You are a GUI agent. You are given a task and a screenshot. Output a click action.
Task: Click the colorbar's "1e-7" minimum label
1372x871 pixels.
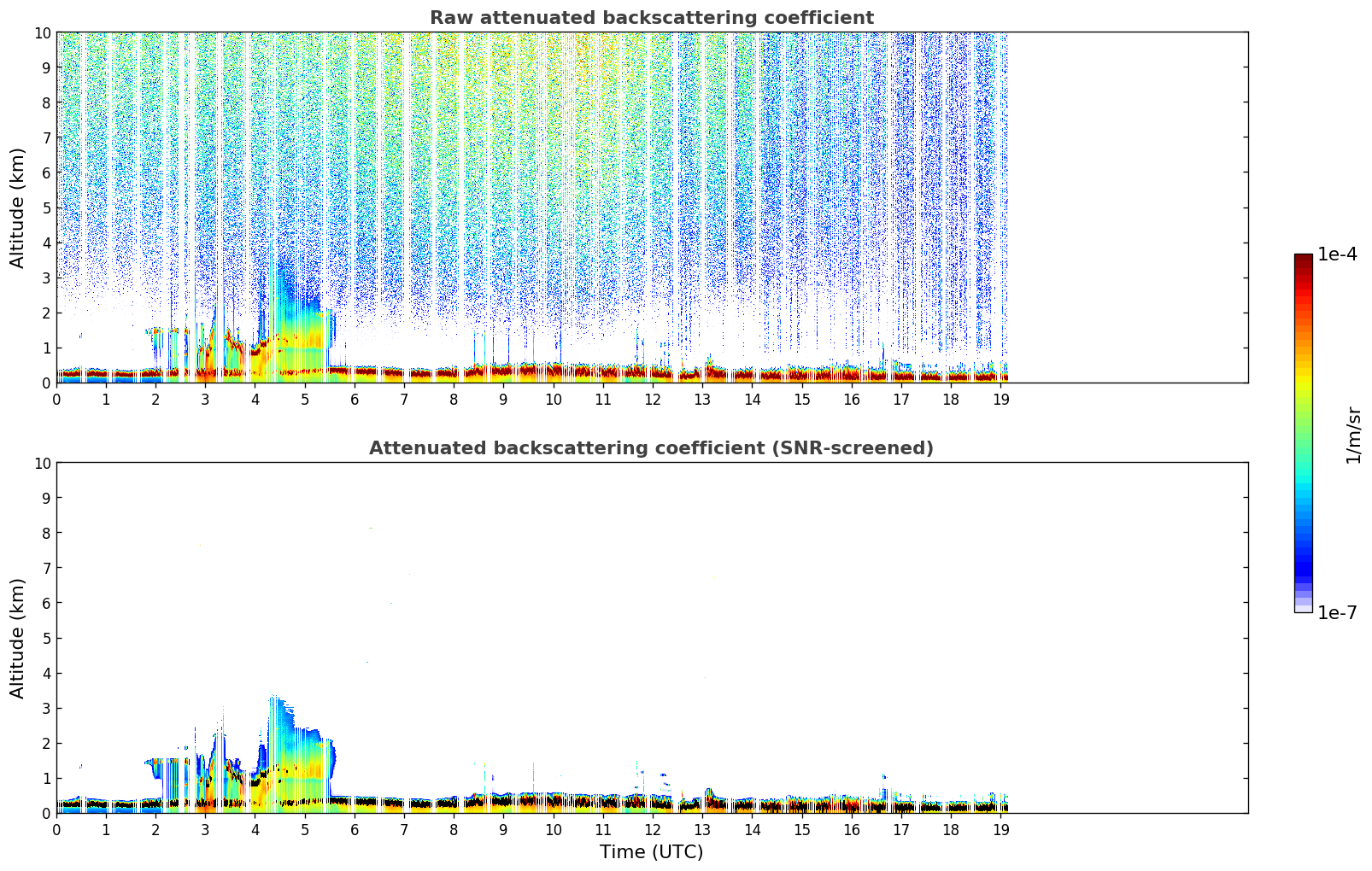pyautogui.click(x=1336, y=612)
